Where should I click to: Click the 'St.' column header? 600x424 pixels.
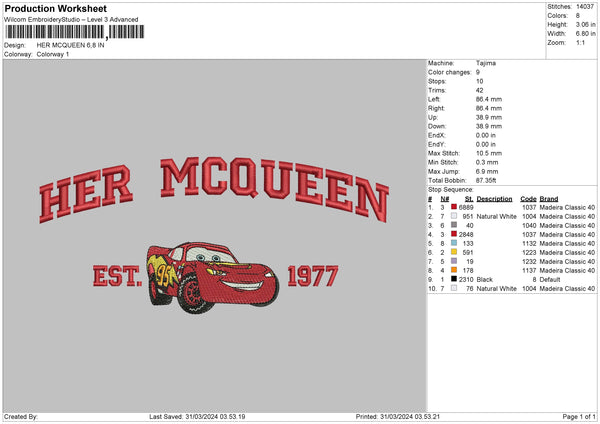pos(469,199)
